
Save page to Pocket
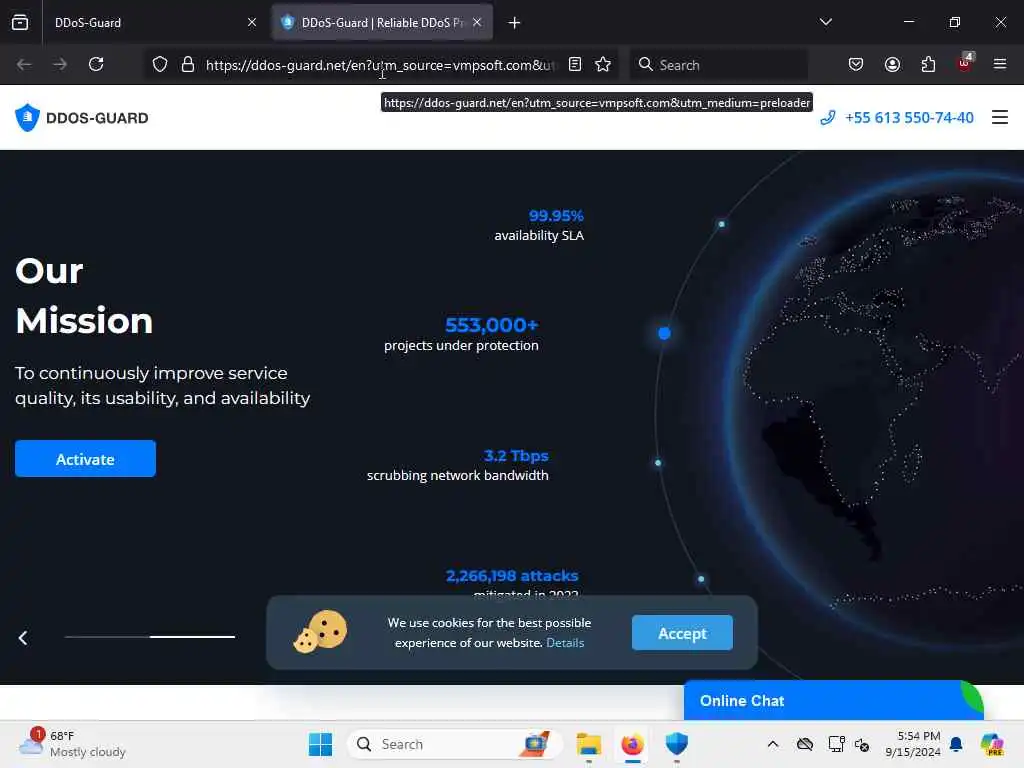856,65
